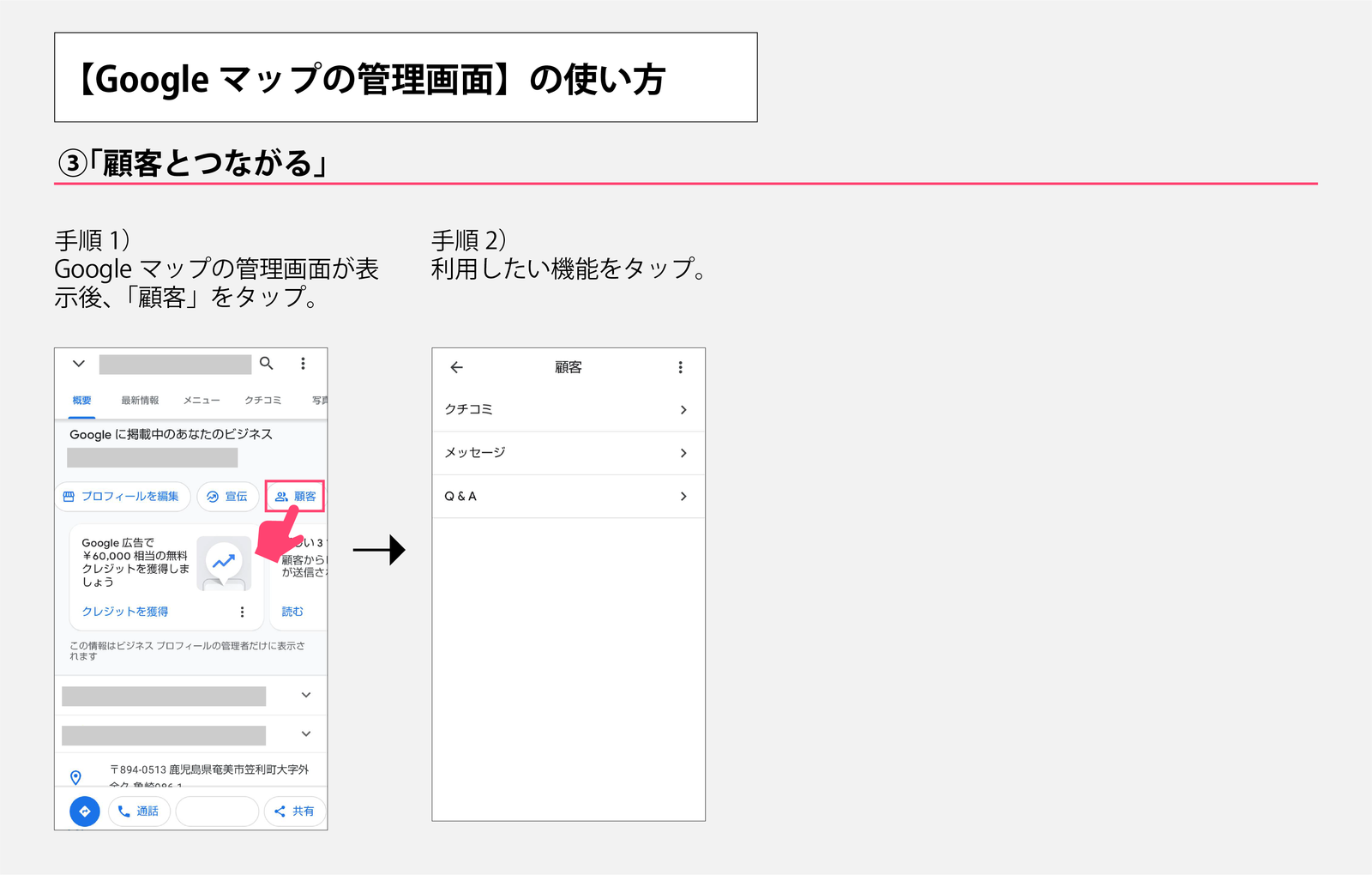This screenshot has height=875, width=1372.
Task: Switch to the クチコミ tab
Action: click(263, 401)
